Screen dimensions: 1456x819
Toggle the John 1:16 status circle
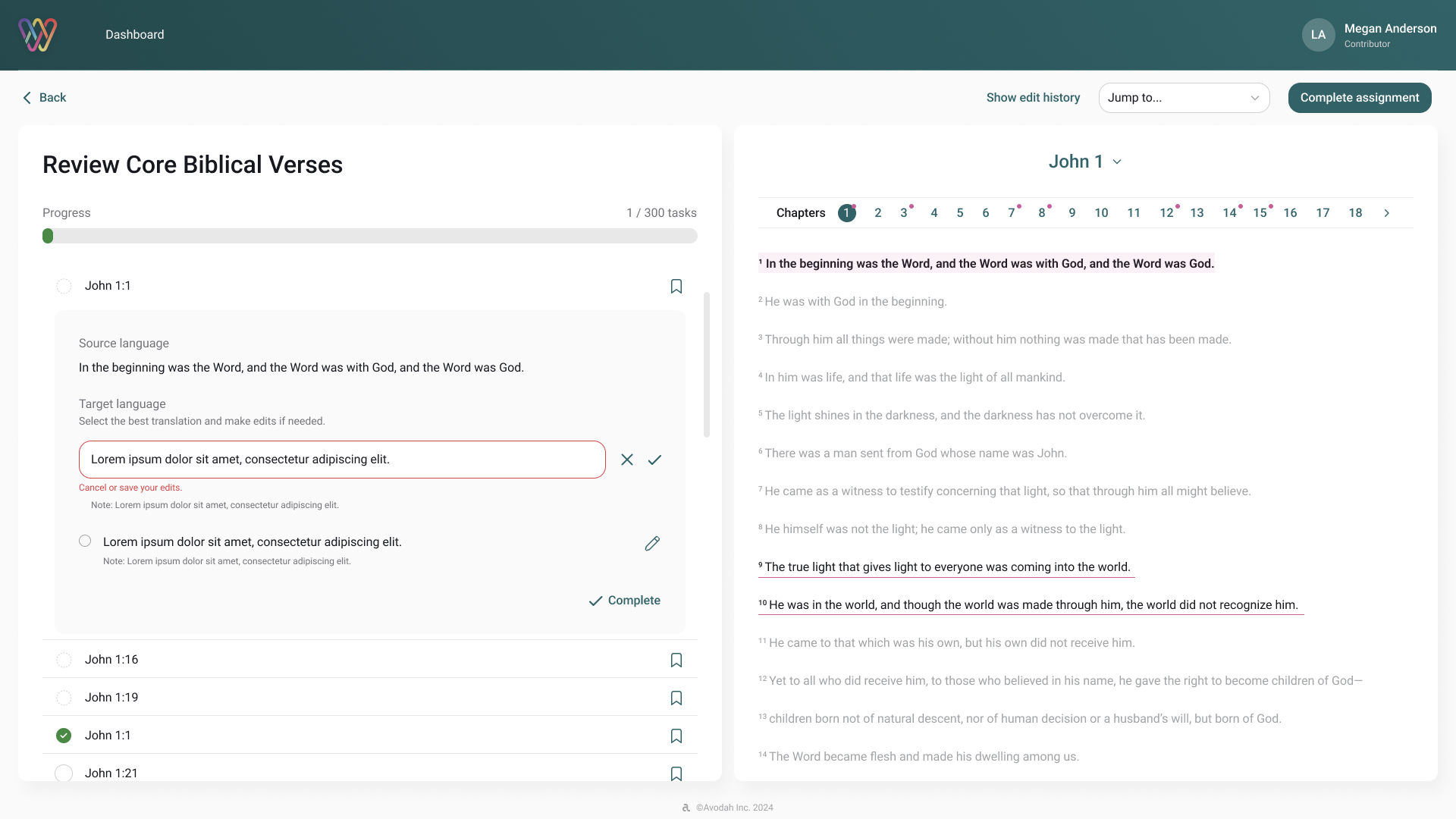64,660
